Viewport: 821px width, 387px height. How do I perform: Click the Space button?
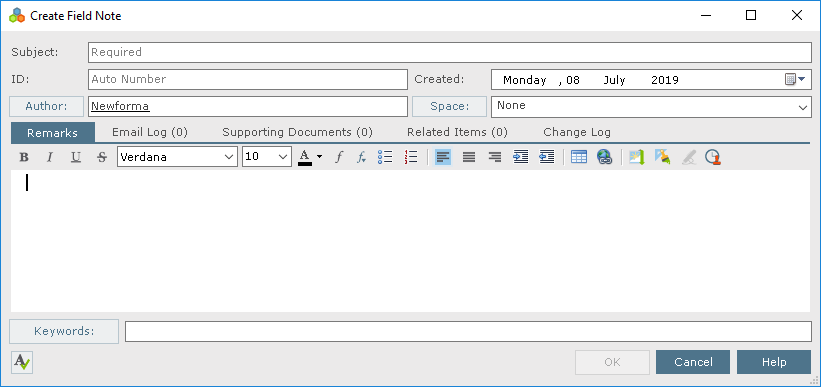click(x=450, y=107)
